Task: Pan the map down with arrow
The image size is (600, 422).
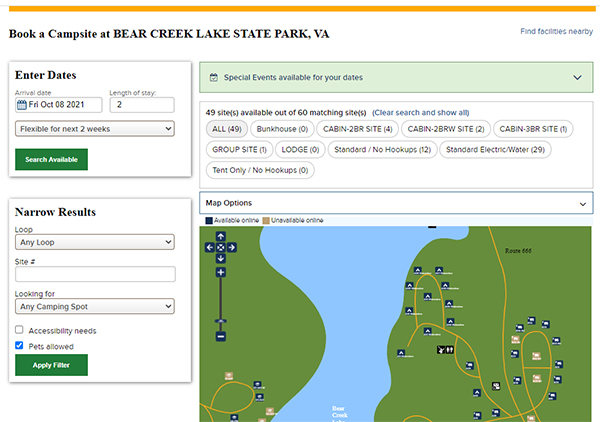Action: [x=220, y=257]
